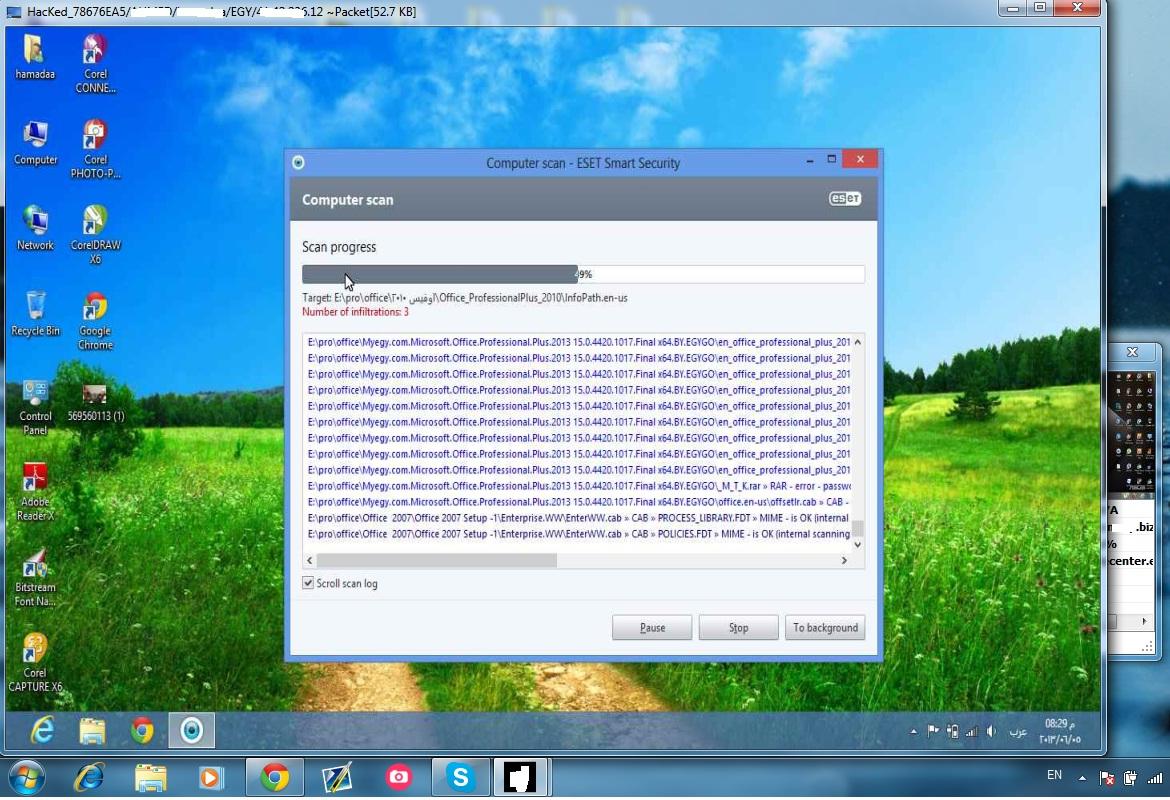This screenshot has height=800, width=1170.
Task: Select the black-and-white app on the host taskbar
Action: point(520,778)
